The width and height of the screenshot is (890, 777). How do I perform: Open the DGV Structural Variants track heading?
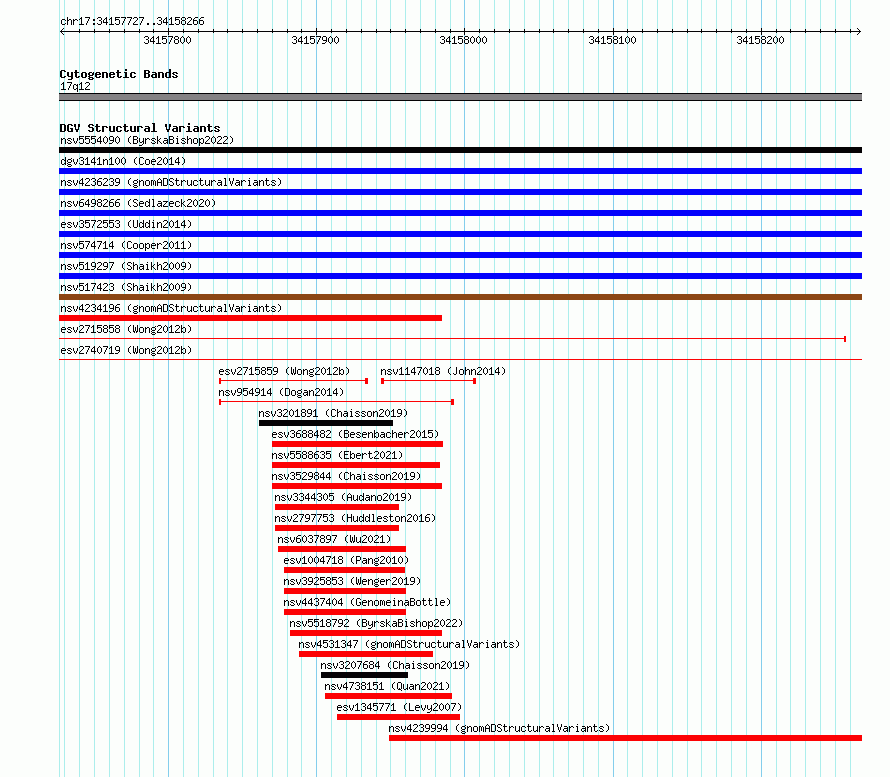140,128
